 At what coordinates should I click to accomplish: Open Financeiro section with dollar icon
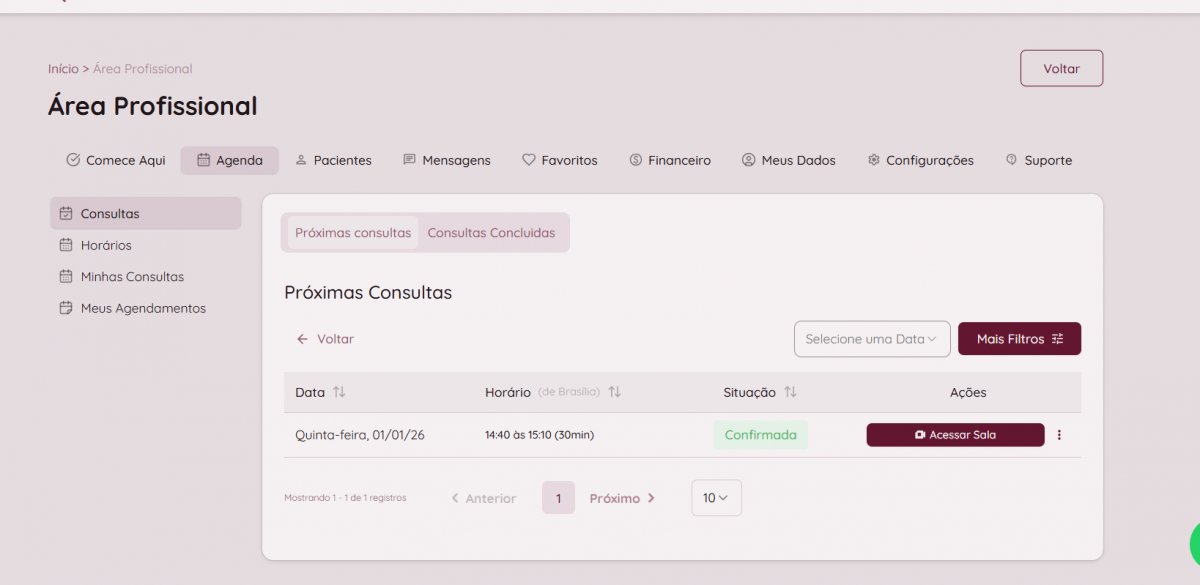pyautogui.click(x=669, y=160)
